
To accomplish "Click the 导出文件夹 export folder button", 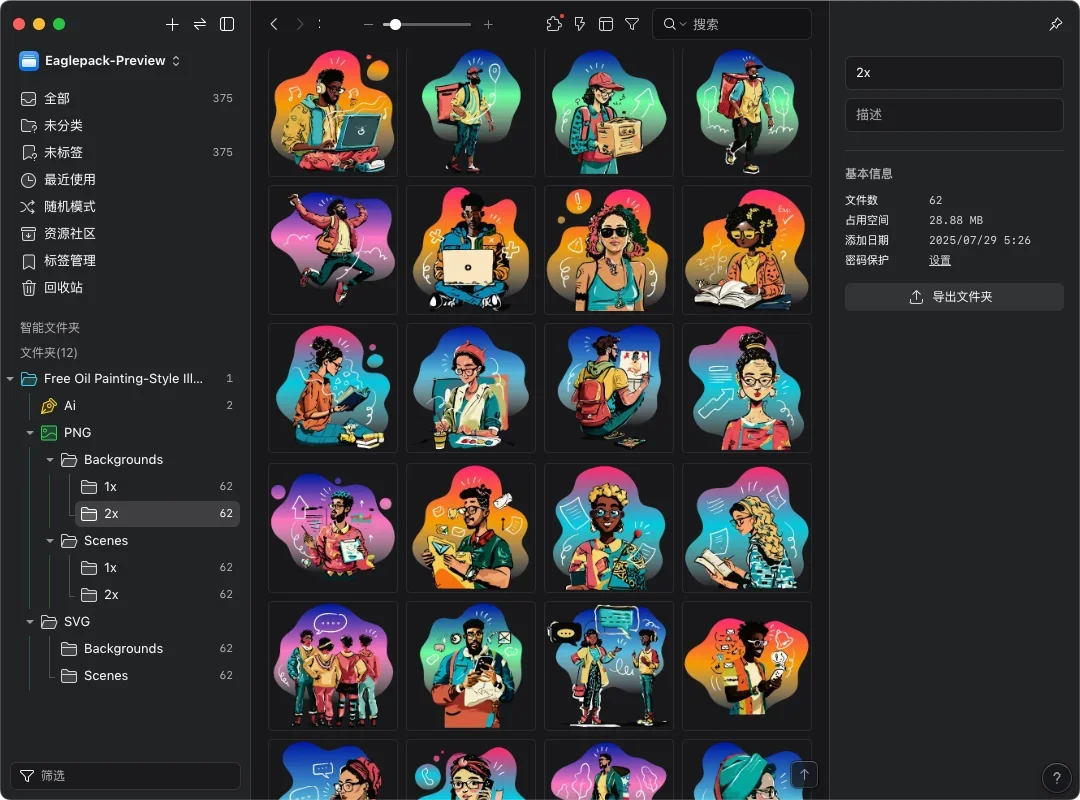I will coord(953,297).
